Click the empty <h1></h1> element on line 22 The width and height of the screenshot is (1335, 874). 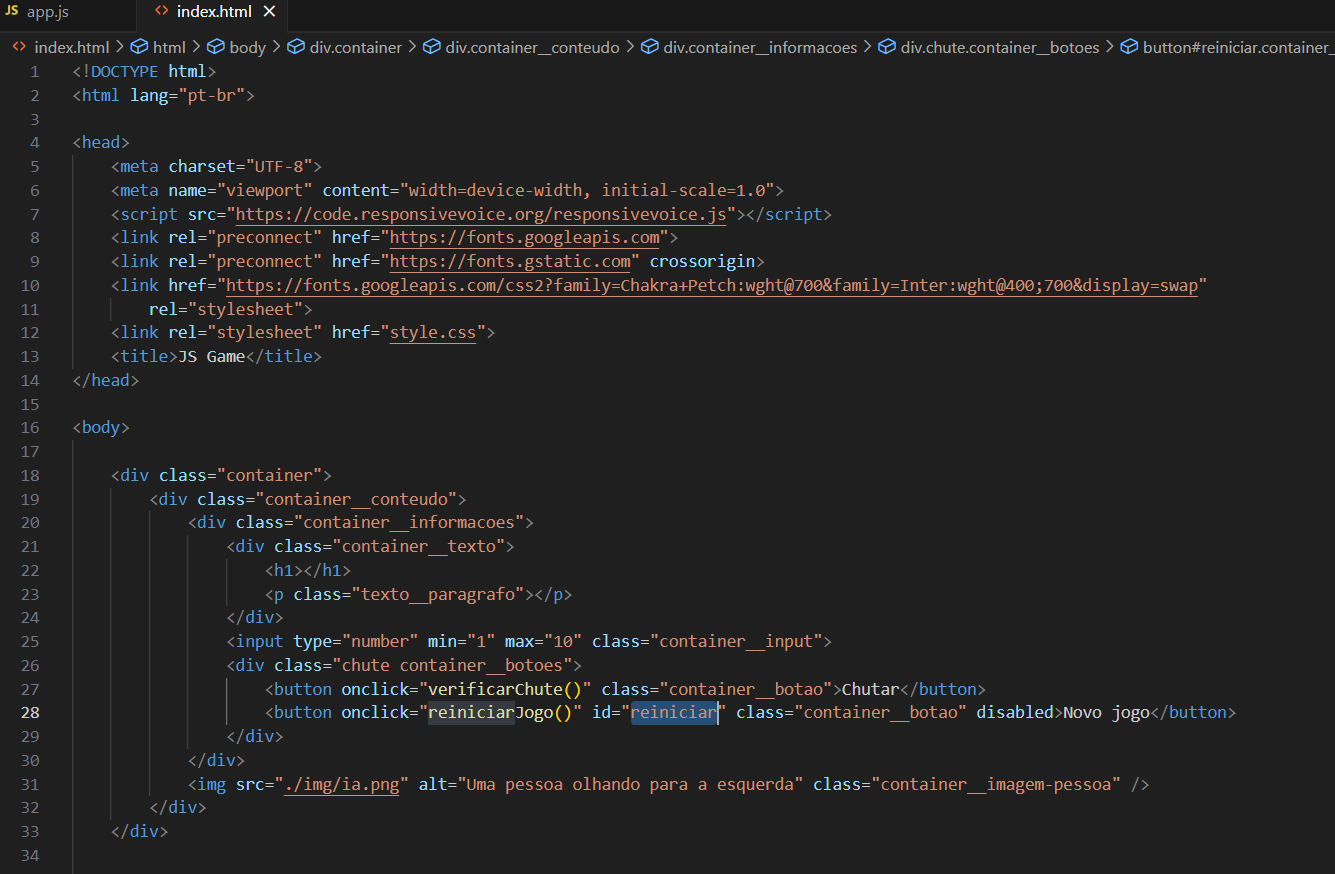pyautogui.click(x=308, y=570)
